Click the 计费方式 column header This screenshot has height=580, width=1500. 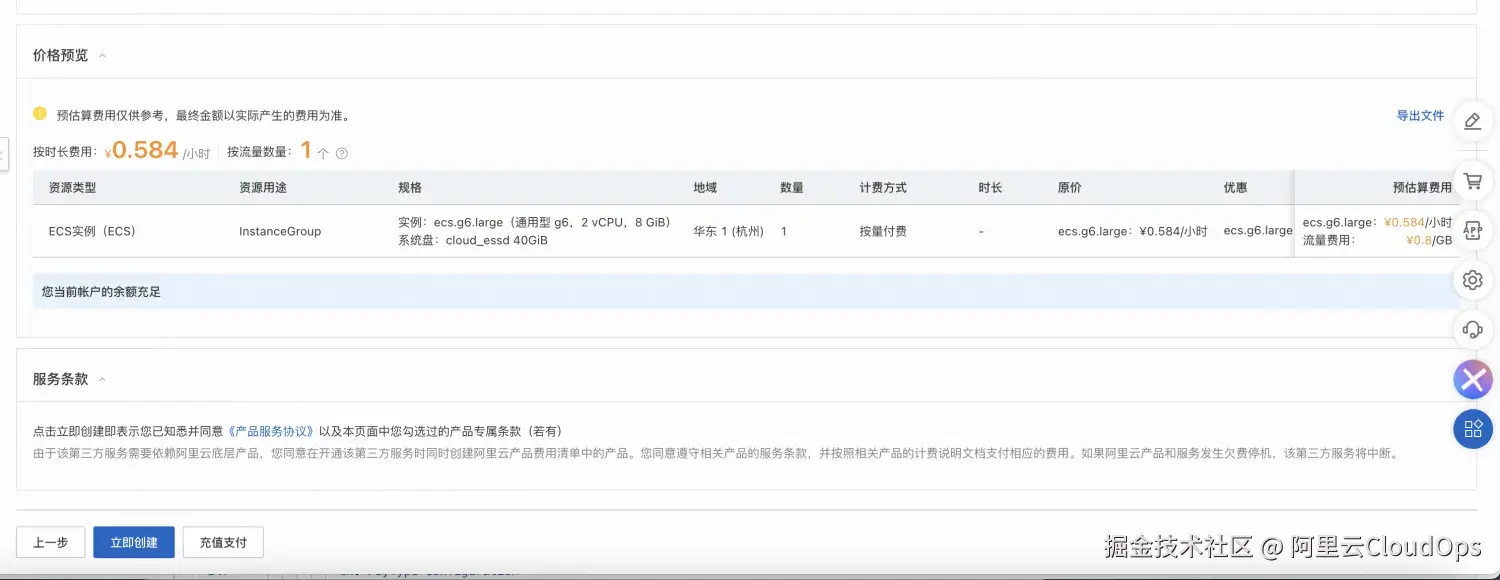tap(883, 188)
